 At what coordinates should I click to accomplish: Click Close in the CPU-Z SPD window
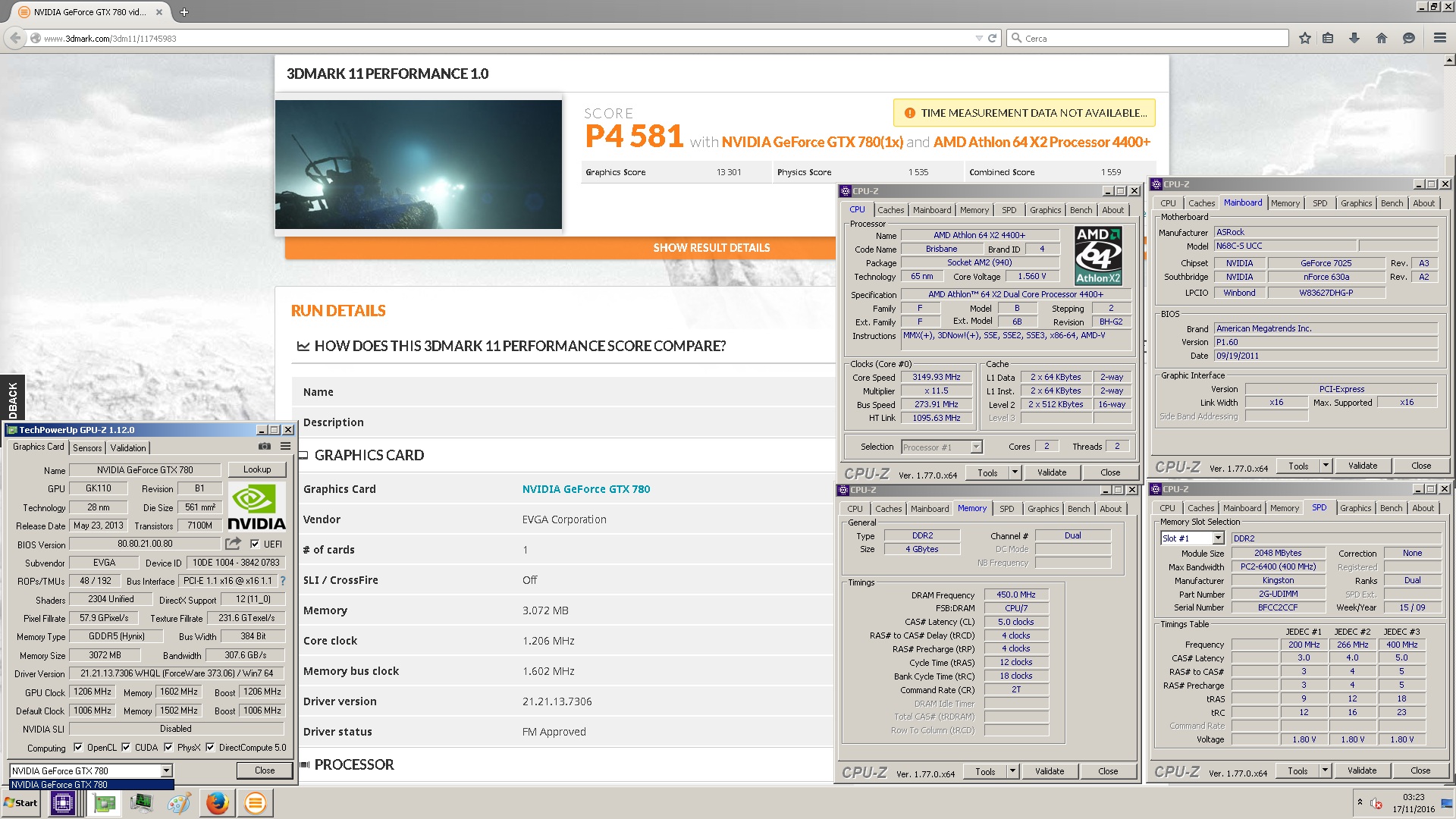click(1420, 770)
